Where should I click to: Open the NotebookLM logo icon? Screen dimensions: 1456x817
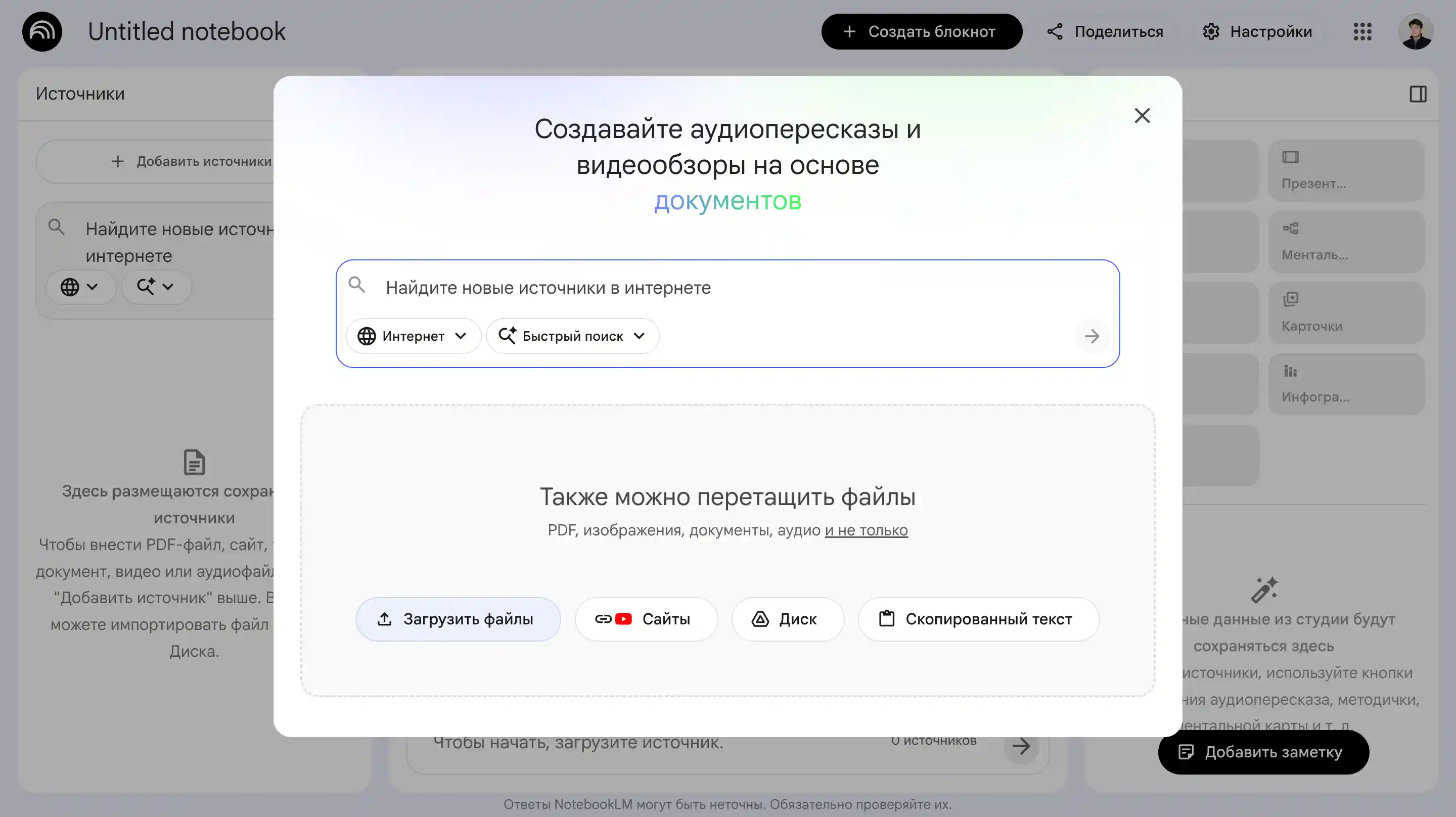pyautogui.click(x=42, y=31)
